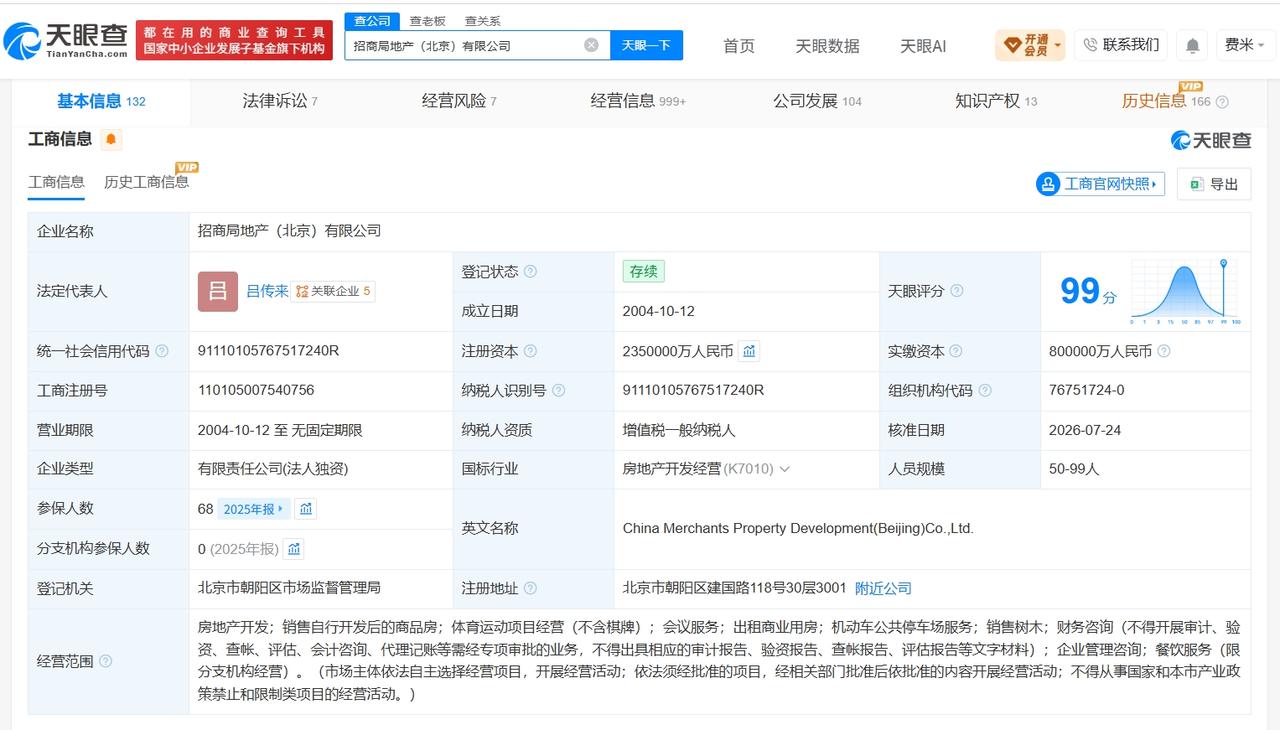Click the red 国家中小企业发展子基金 banner

click(234, 40)
